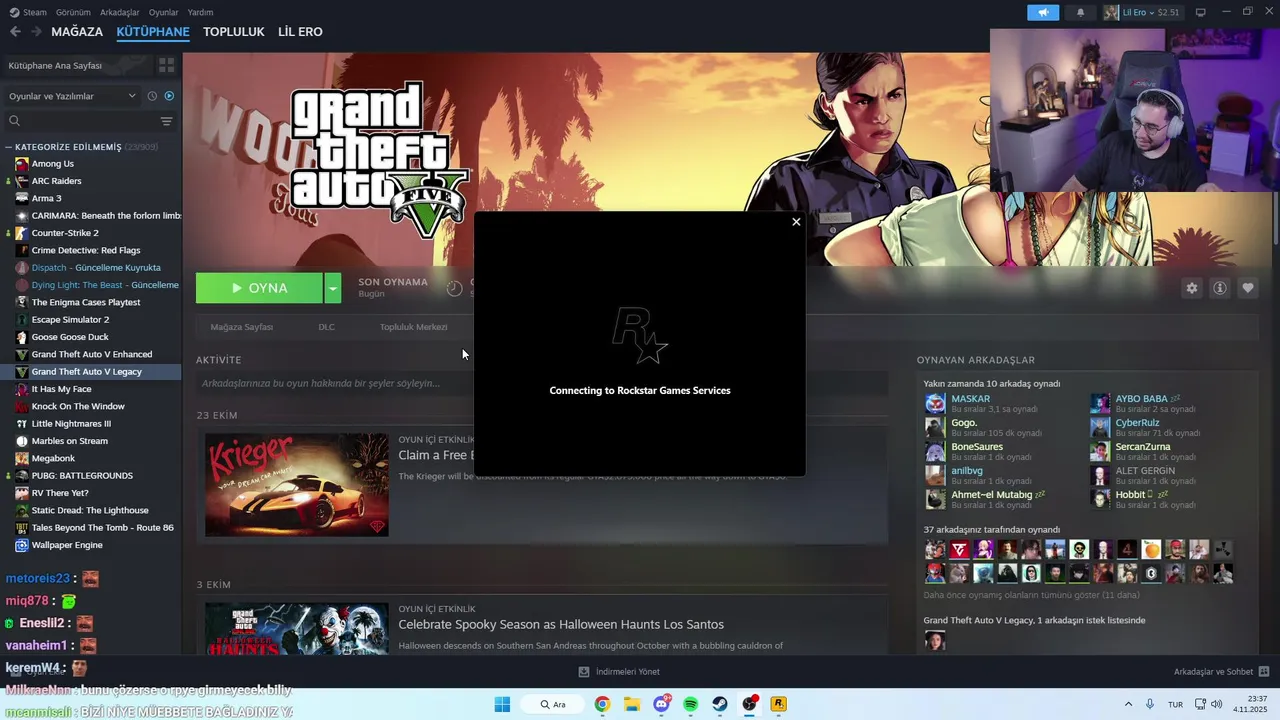Click the microphone system tray icon
The height and width of the screenshot is (720, 1280).
(x=1150, y=704)
